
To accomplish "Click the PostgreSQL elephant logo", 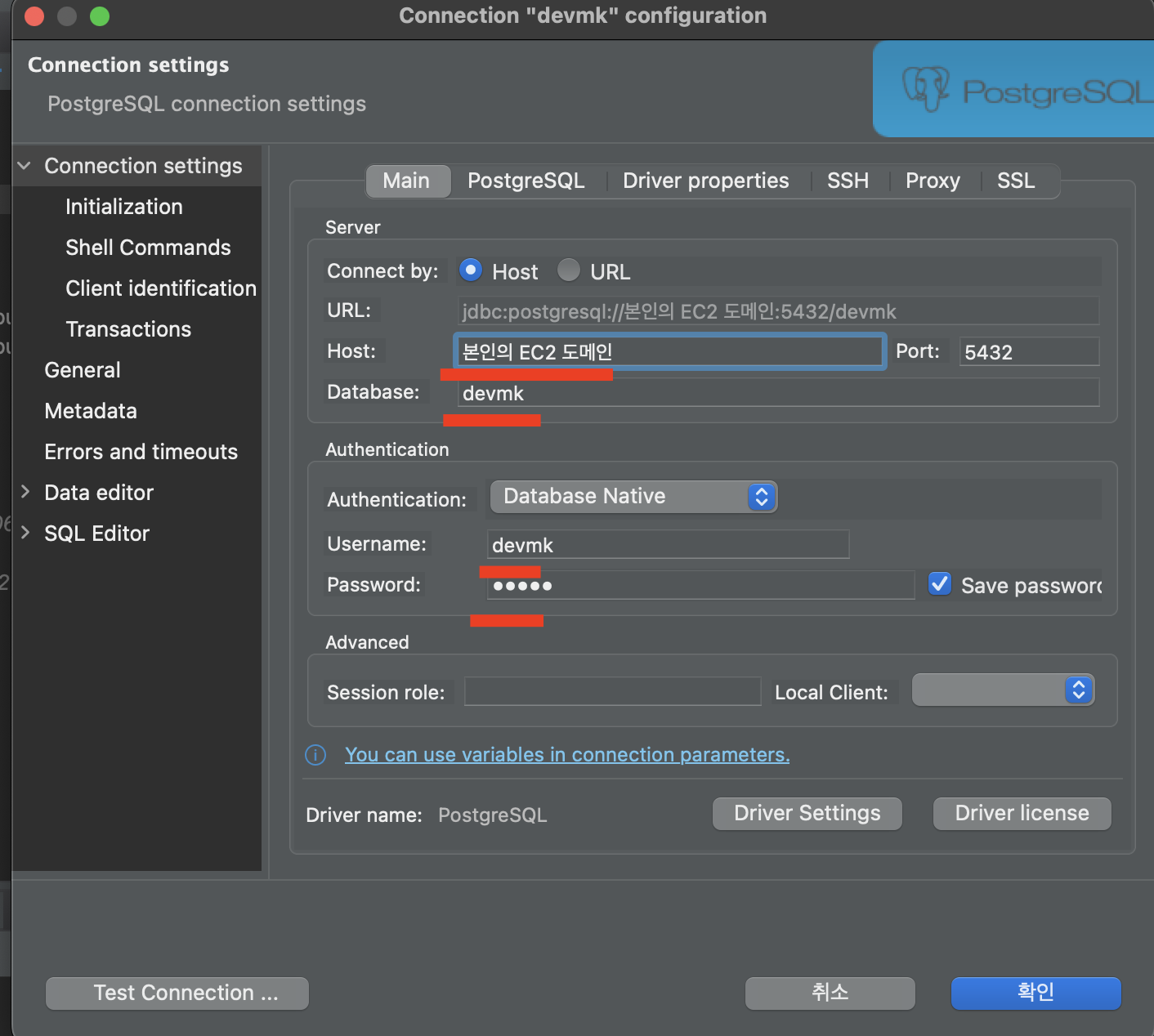I will point(925,88).
